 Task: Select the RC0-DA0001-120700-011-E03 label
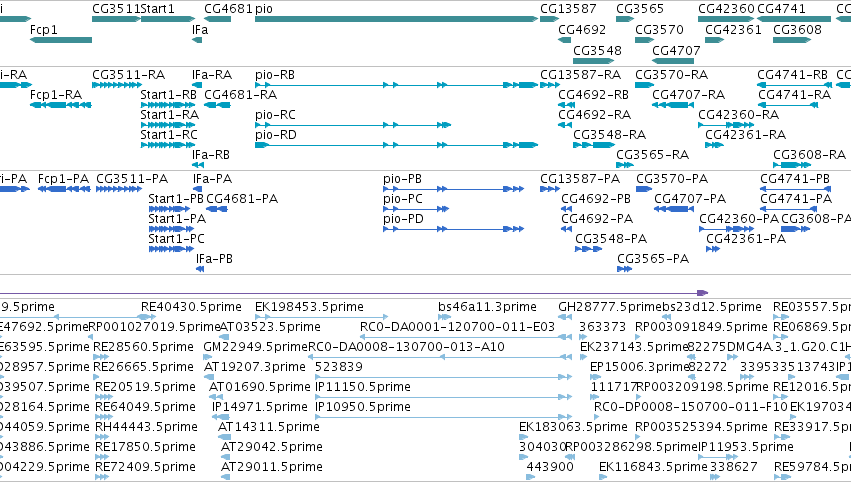458,327
